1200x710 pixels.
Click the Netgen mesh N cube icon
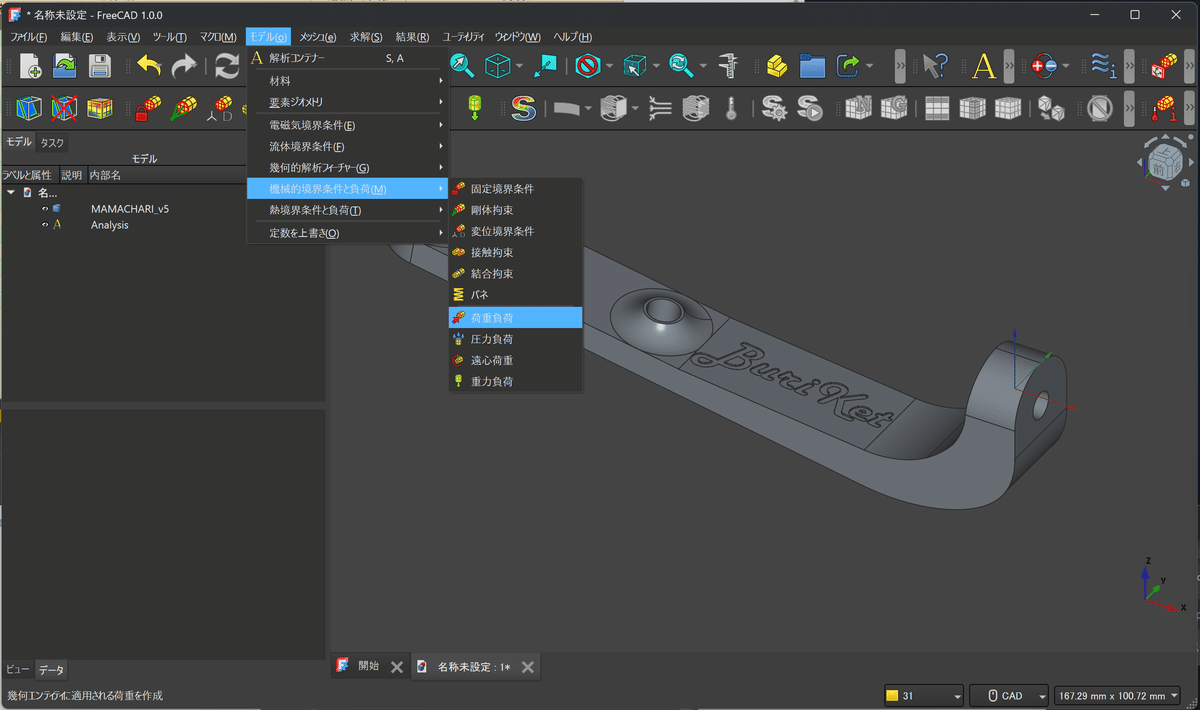pos(858,108)
